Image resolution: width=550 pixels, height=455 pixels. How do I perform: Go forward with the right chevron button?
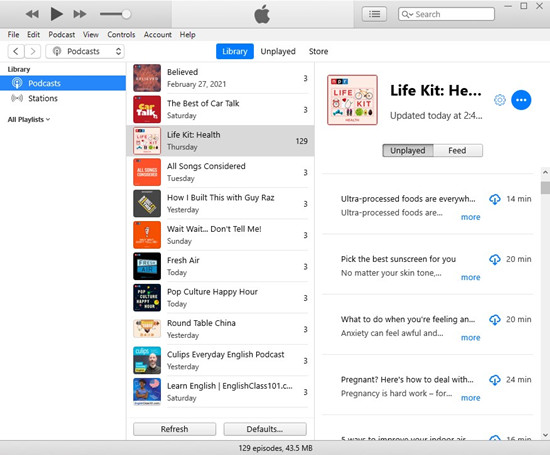33,51
